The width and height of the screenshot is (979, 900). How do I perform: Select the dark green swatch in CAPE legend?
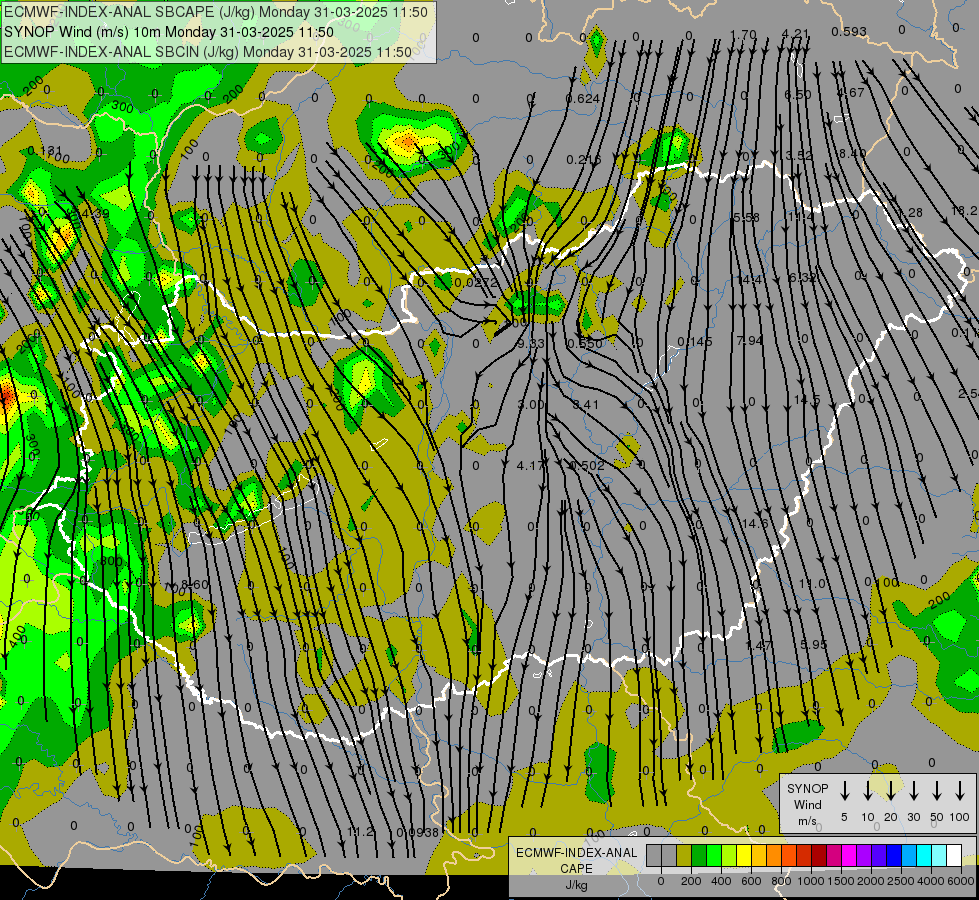click(699, 856)
